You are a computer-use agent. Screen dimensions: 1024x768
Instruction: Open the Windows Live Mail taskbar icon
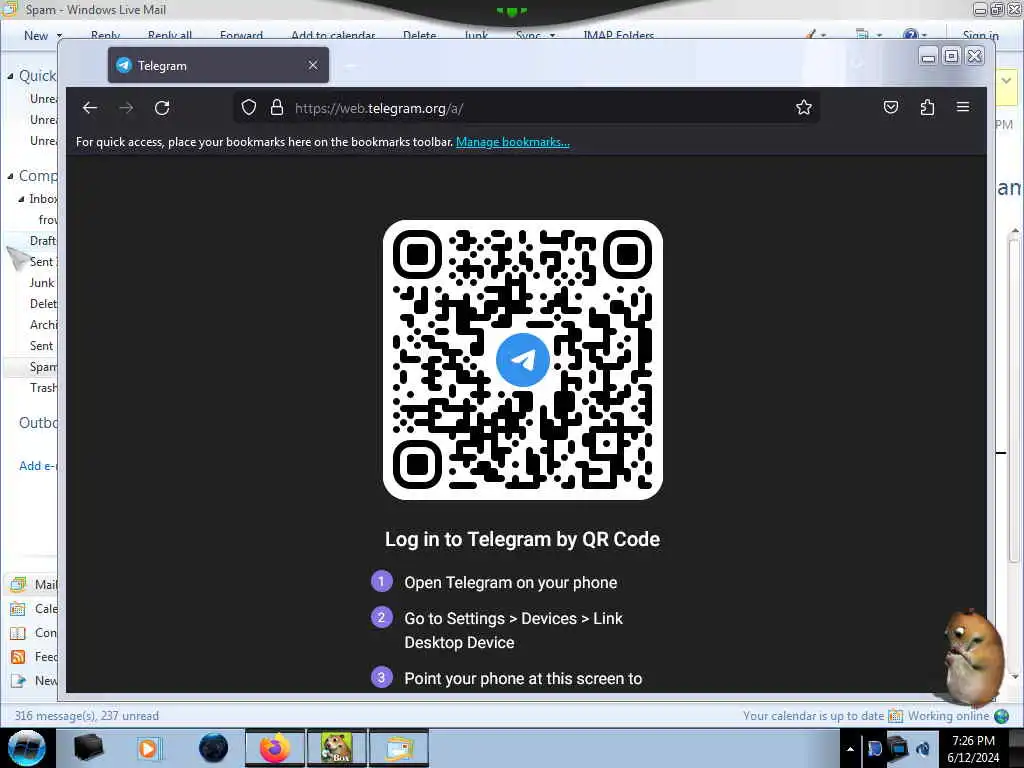coord(399,748)
